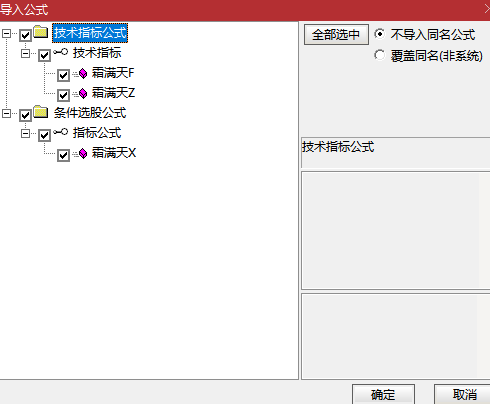The height and width of the screenshot is (404, 490).
Task: Click the key icon next to 技术指标
Action: click(60, 52)
